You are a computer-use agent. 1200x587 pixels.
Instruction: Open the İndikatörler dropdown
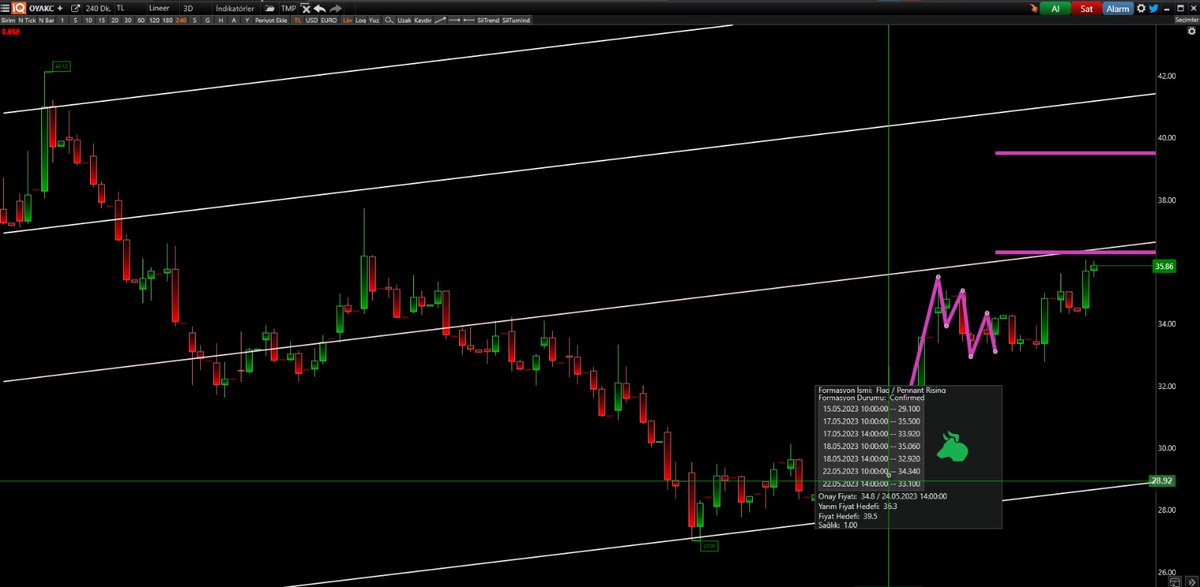235,8
